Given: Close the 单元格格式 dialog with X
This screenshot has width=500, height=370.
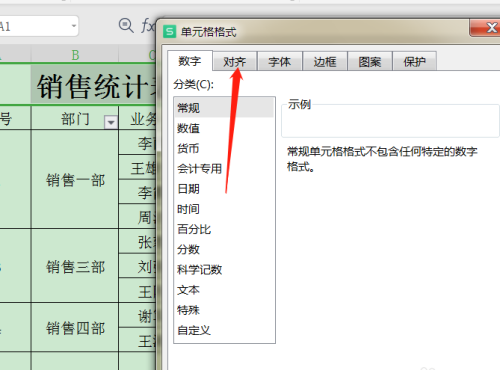Looking at the screenshot, I should [485, 27].
